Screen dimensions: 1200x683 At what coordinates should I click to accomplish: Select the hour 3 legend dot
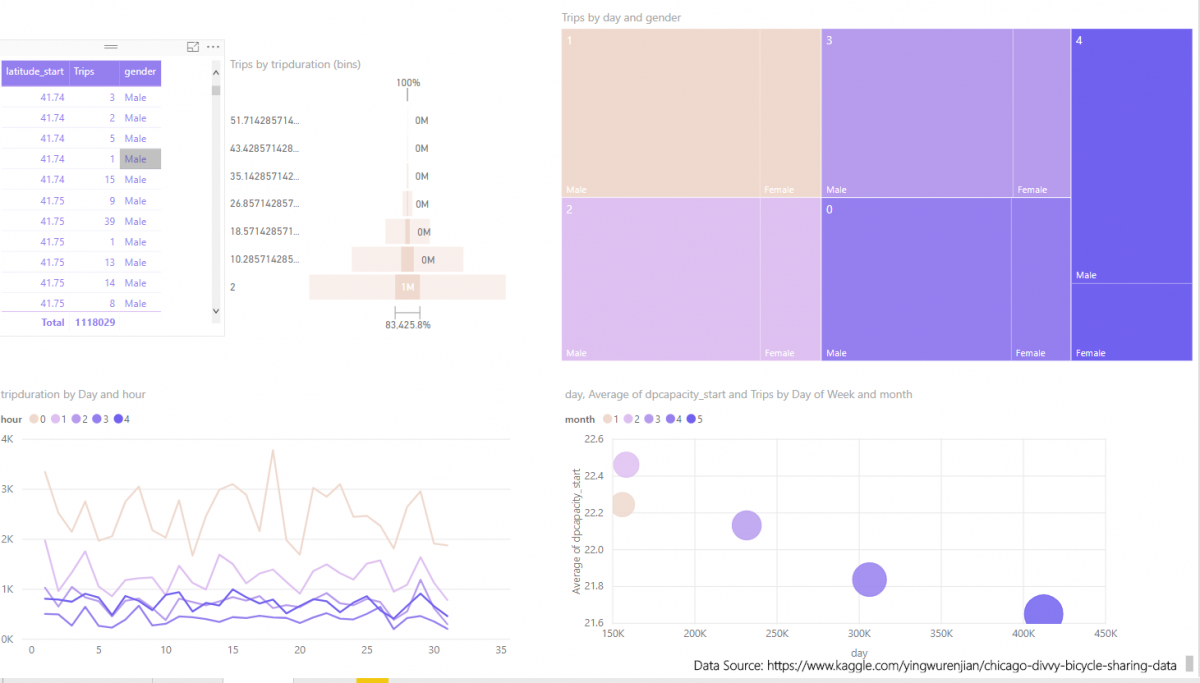point(97,419)
